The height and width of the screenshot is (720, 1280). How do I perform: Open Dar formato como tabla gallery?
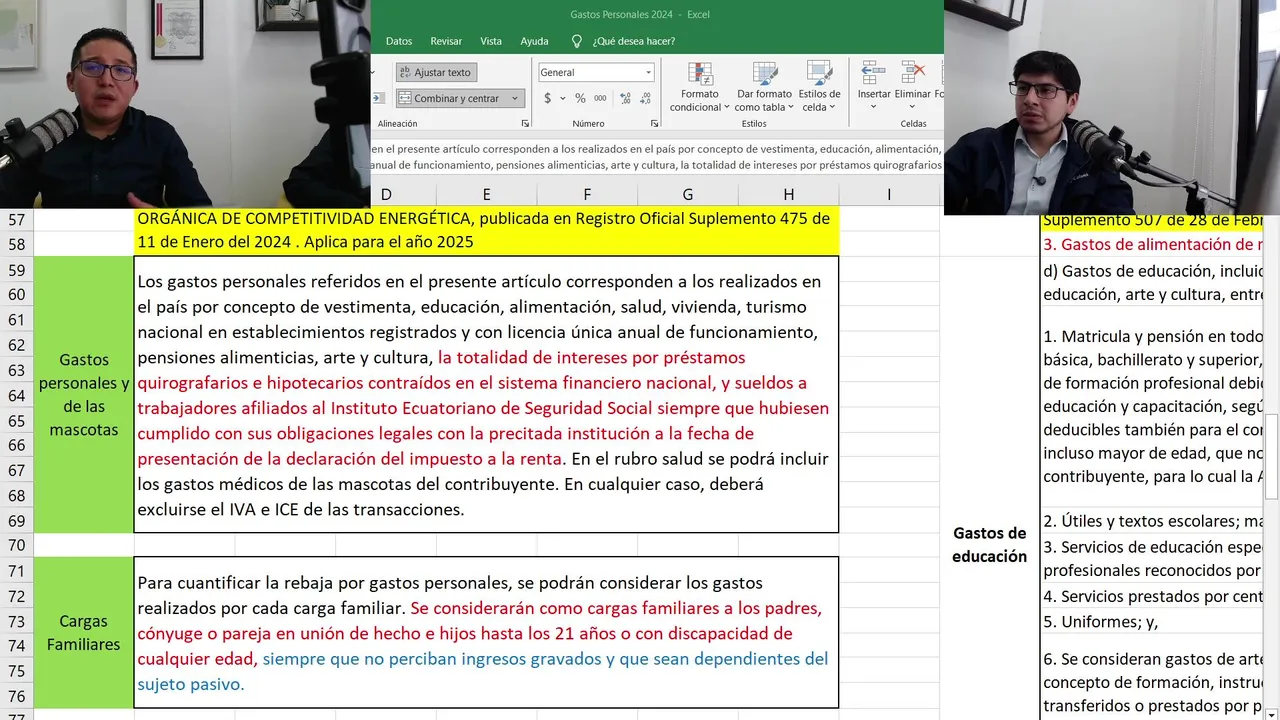click(x=764, y=87)
